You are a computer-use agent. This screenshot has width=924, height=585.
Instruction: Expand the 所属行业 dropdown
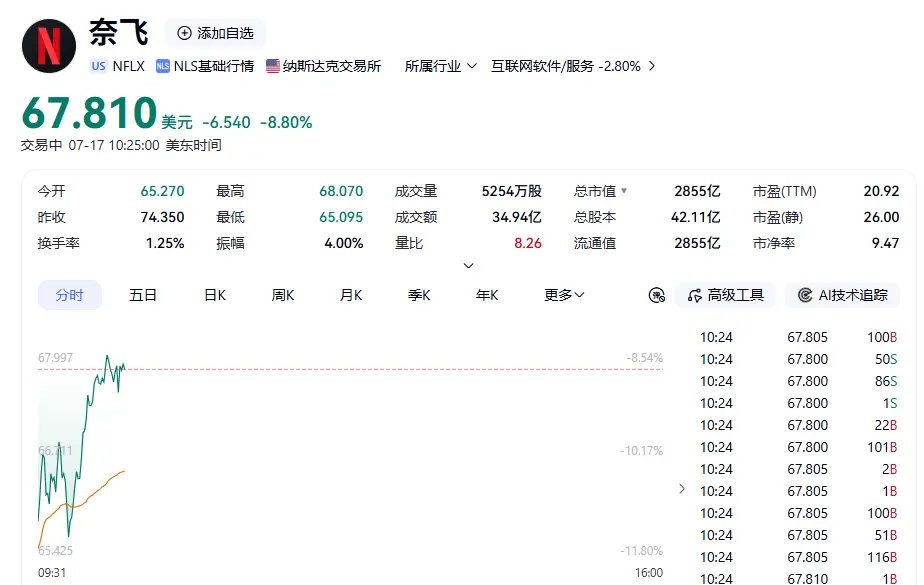440,66
